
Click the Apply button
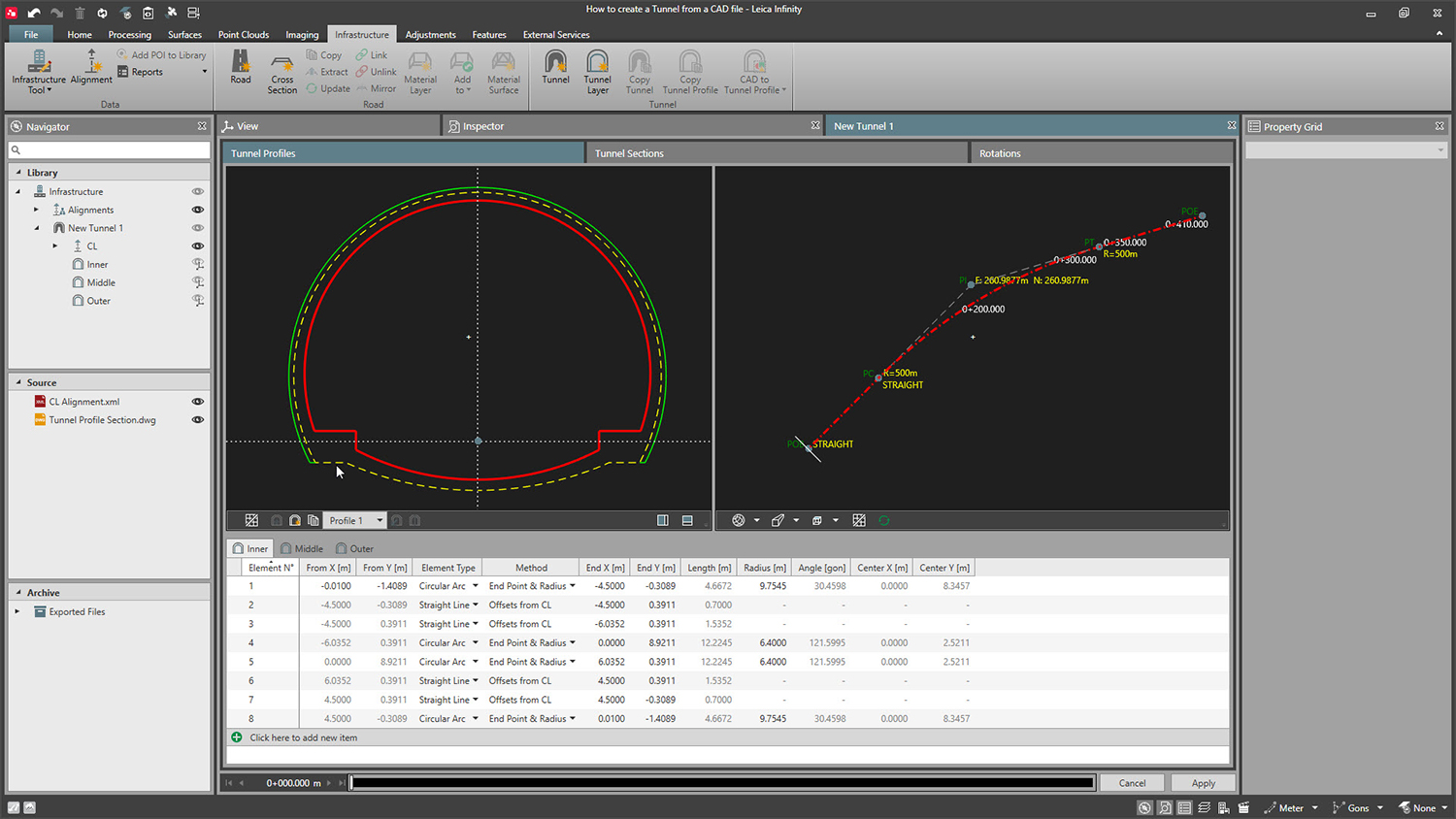click(x=1203, y=782)
